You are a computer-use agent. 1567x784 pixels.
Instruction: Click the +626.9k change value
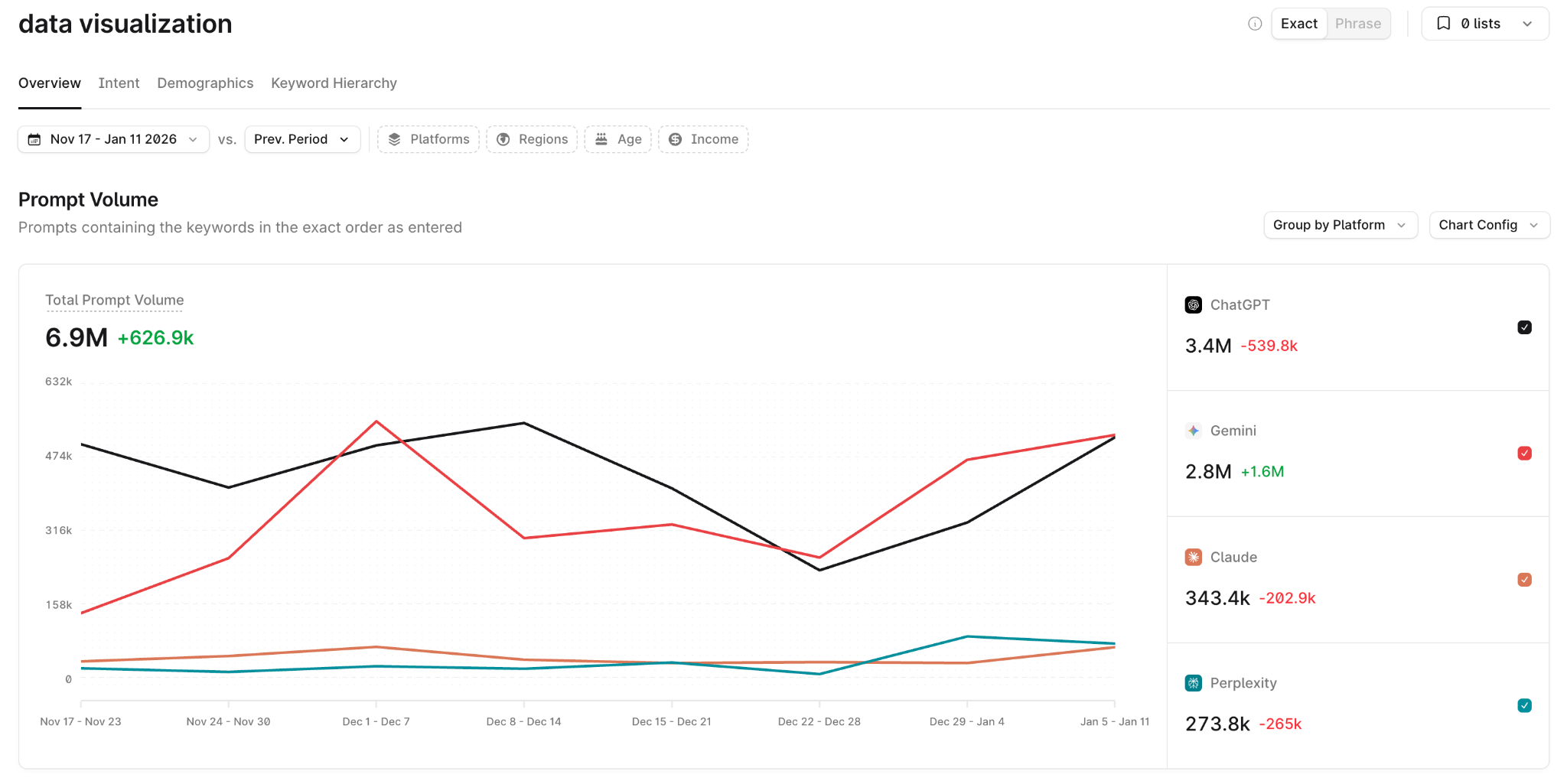tap(155, 338)
